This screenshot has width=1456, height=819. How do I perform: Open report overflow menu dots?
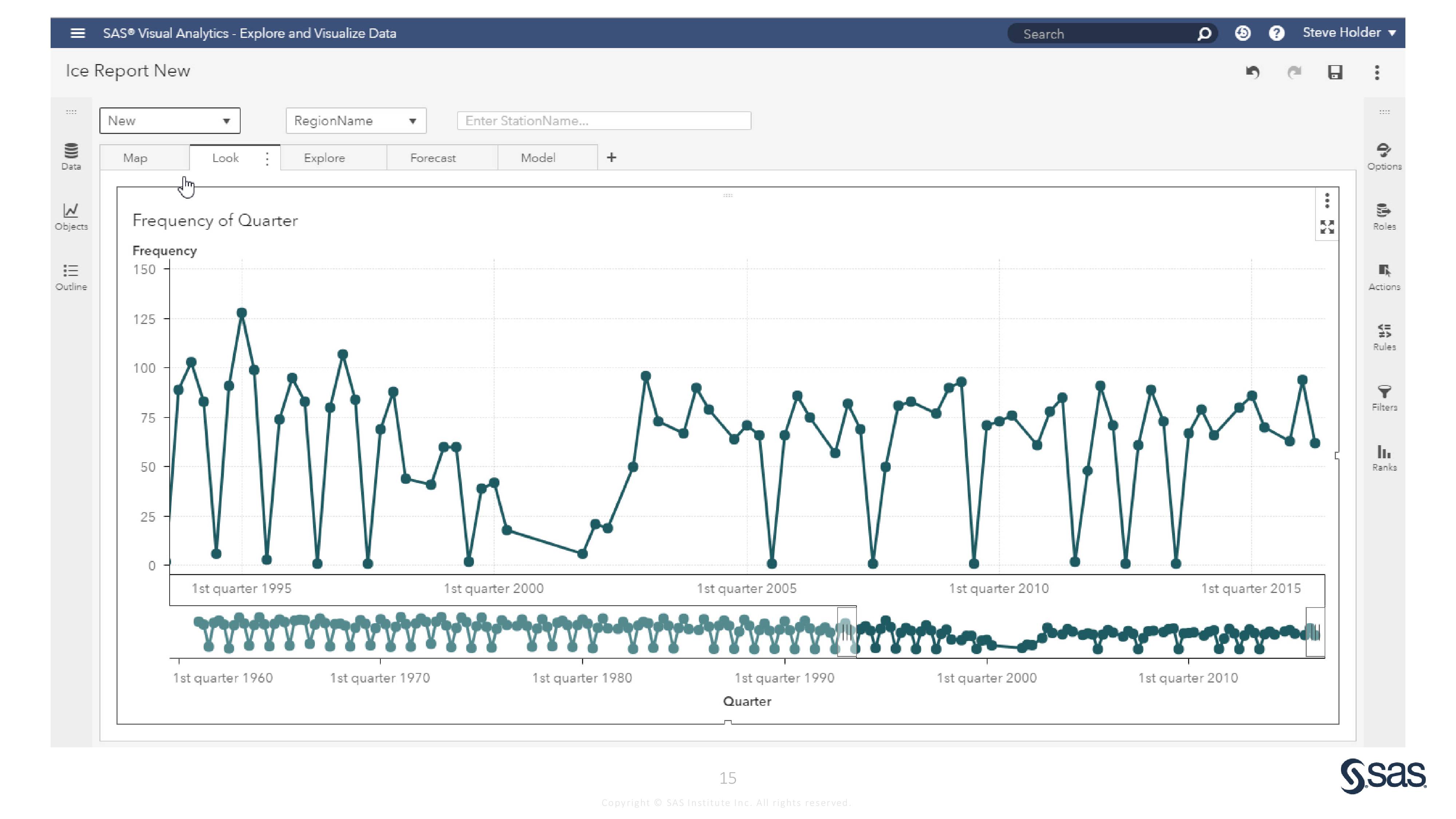coord(1377,72)
